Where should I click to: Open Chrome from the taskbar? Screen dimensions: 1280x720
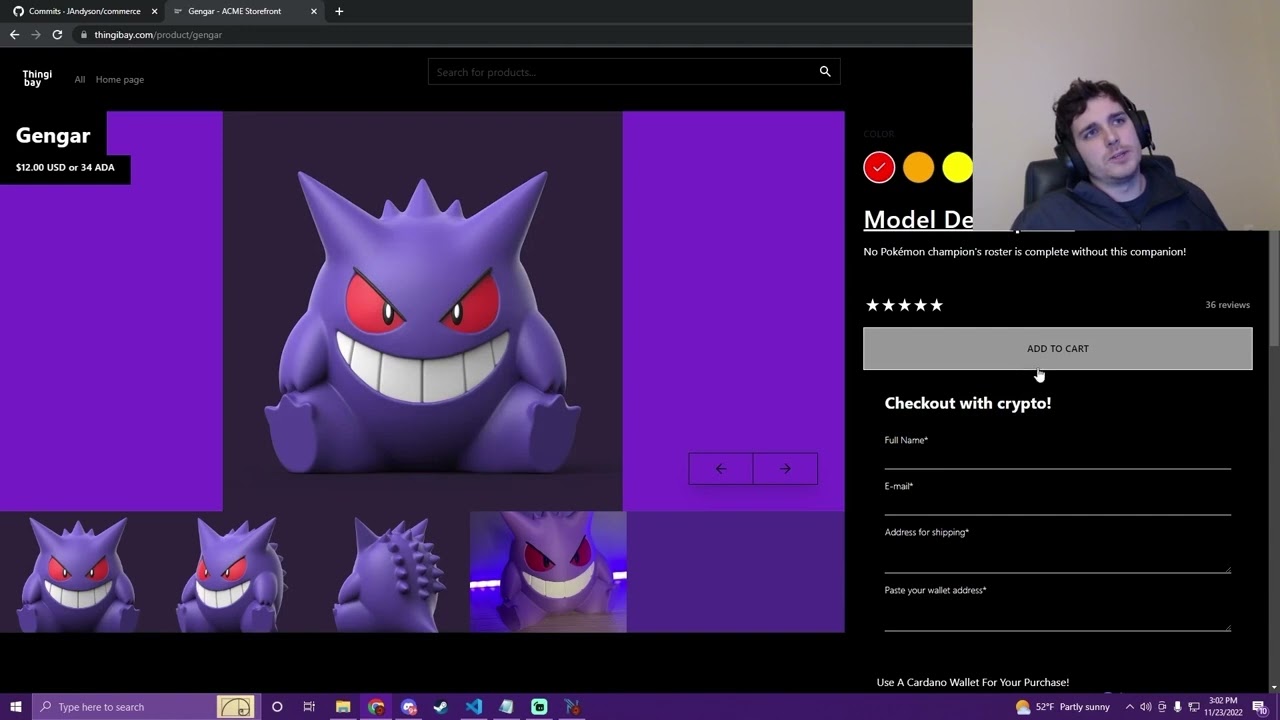[x=376, y=707]
